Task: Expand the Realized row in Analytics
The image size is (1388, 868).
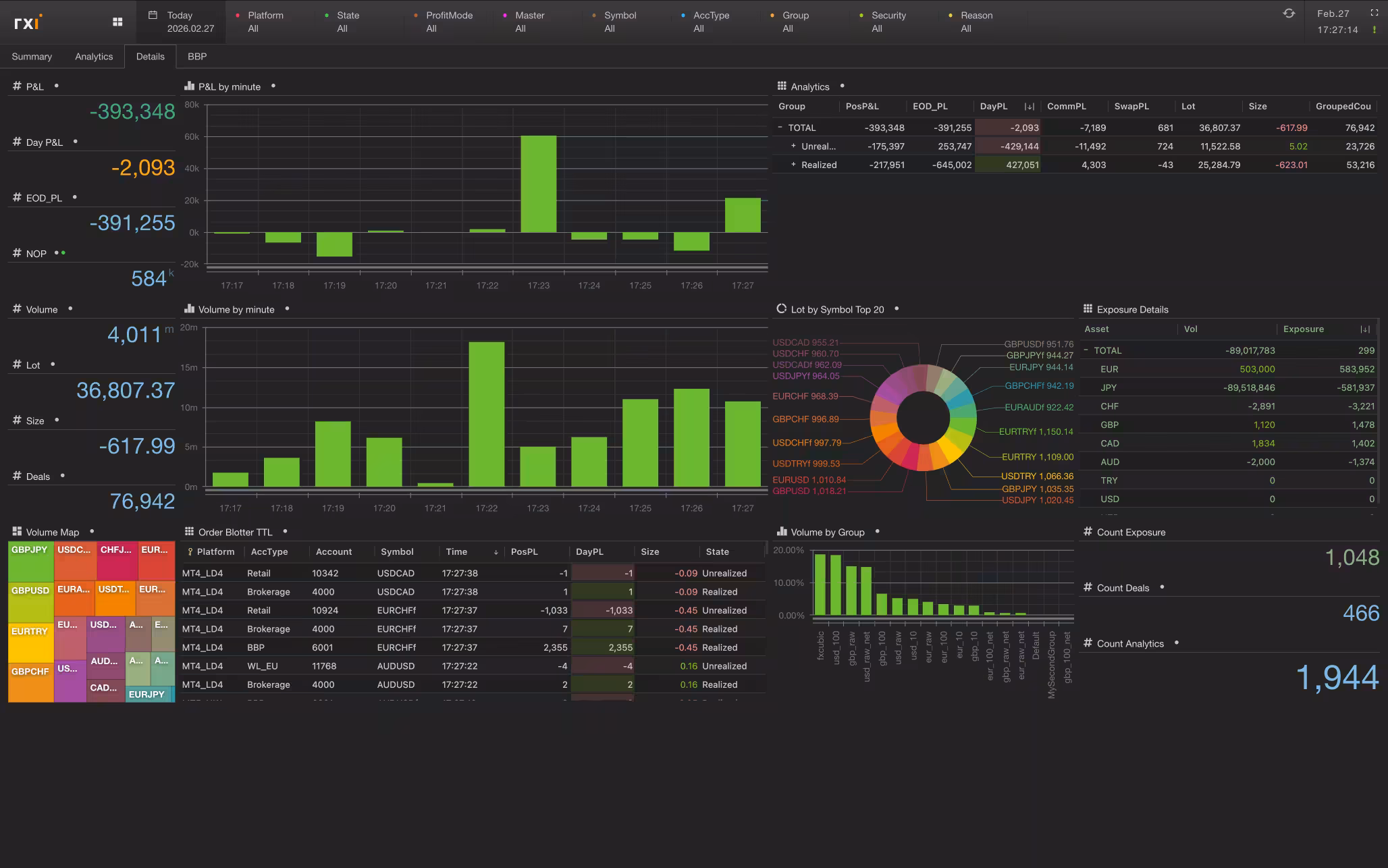Action: click(793, 164)
